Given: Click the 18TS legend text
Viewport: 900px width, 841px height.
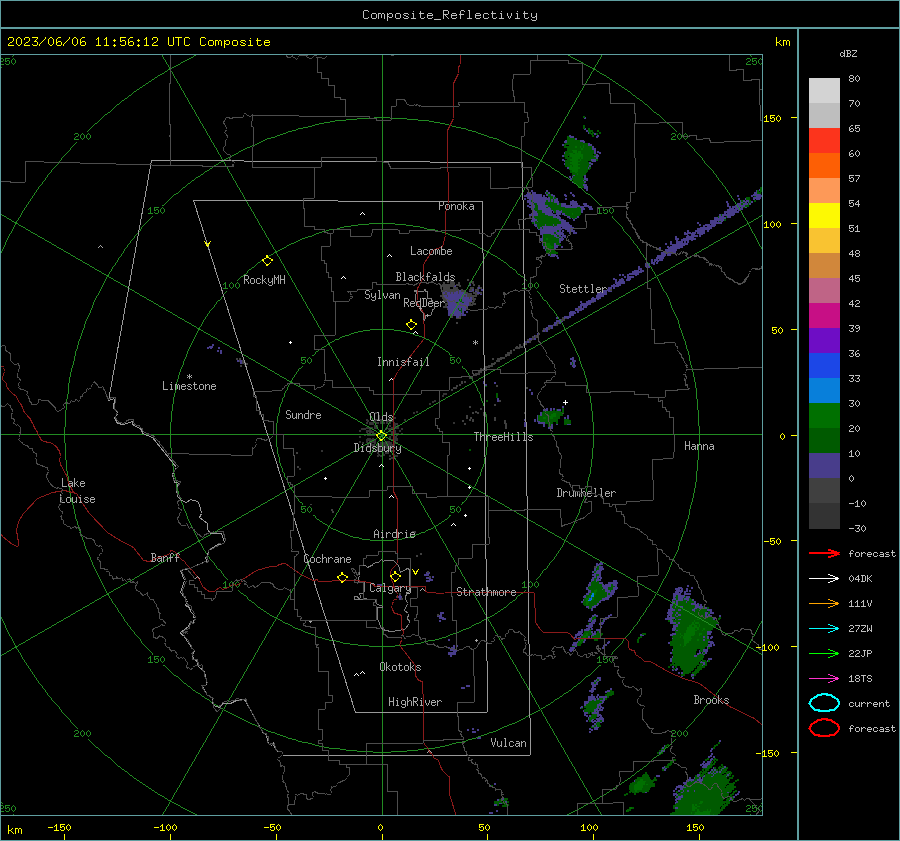Looking at the screenshot, I should tap(860, 679).
